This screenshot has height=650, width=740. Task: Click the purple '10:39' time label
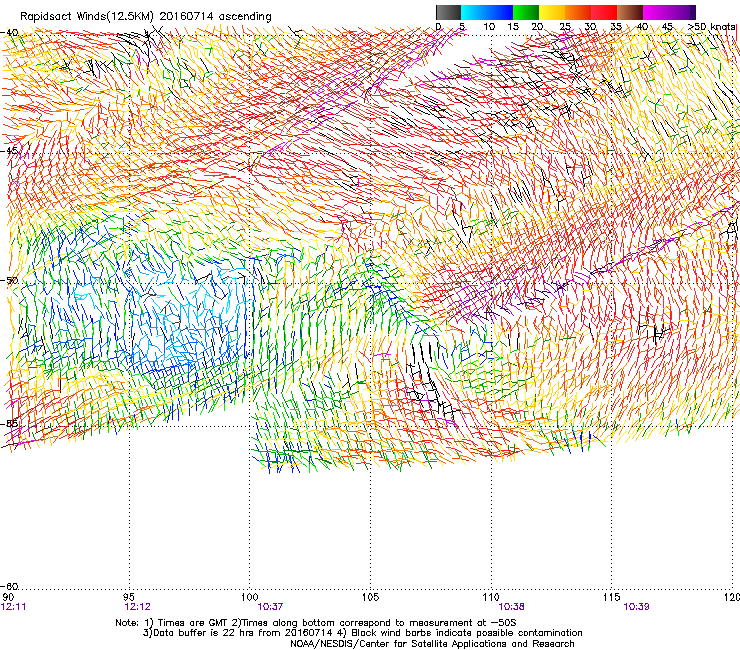pos(636,607)
